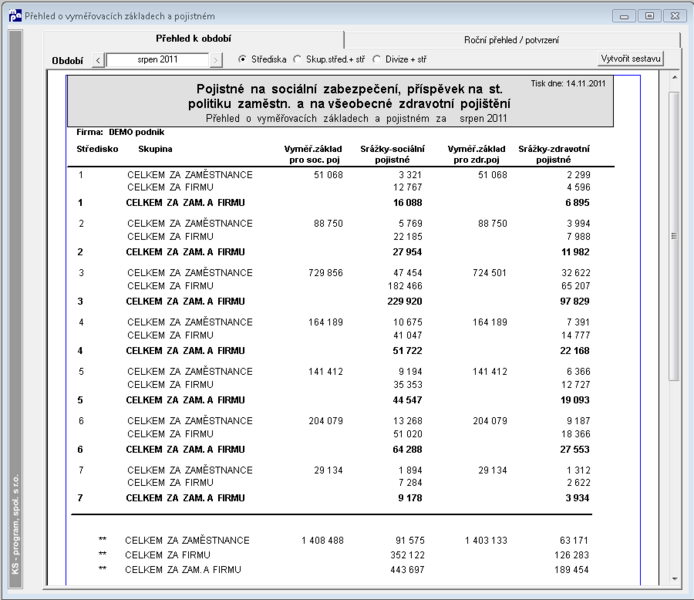The height and width of the screenshot is (600, 694).
Task: Click the value 44 547 for středisko 5
Action: tap(408, 400)
